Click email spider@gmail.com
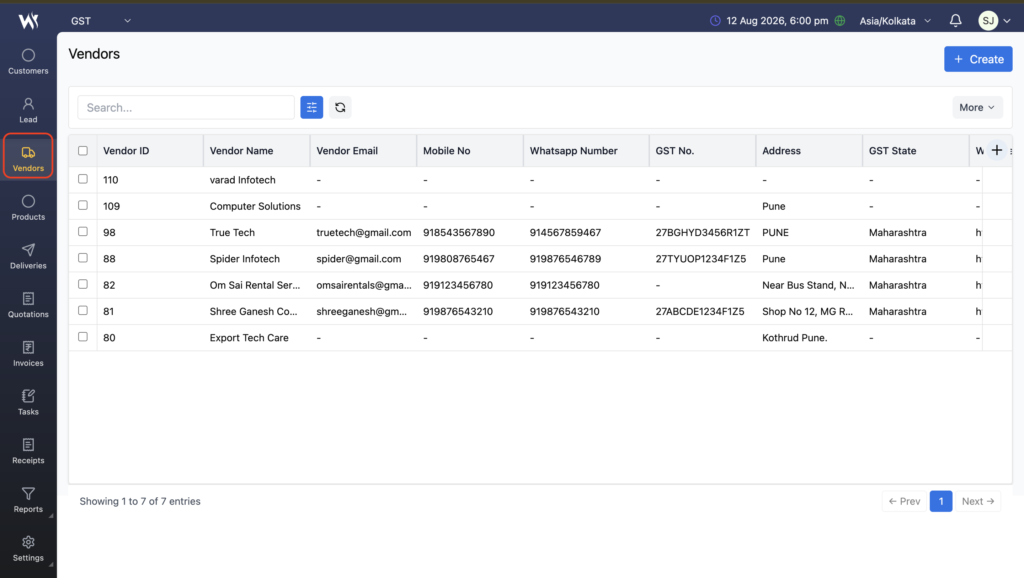 point(359,259)
